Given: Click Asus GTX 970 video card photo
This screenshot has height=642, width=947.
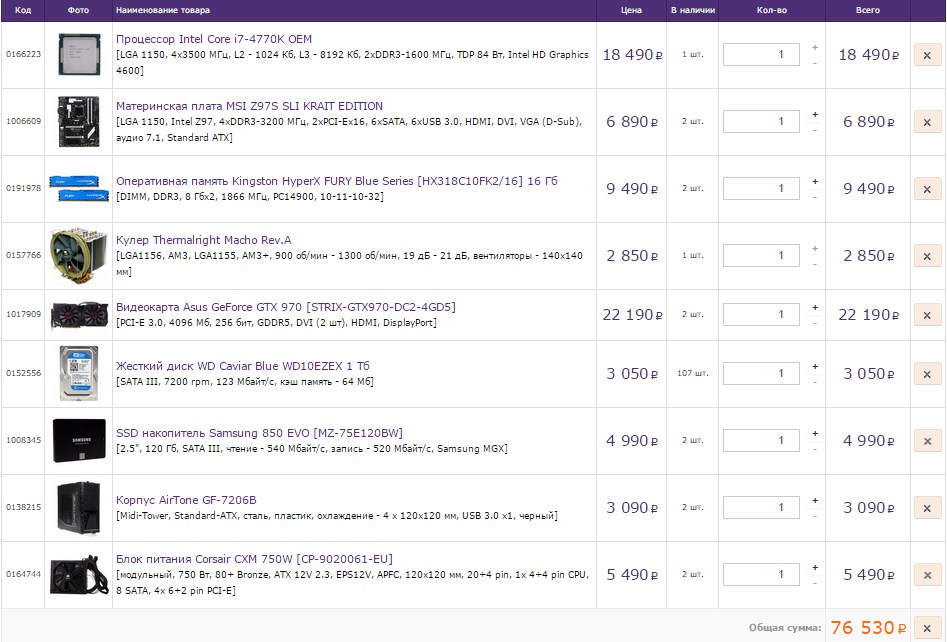Looking at the screenshot, I should coord(79,315).
